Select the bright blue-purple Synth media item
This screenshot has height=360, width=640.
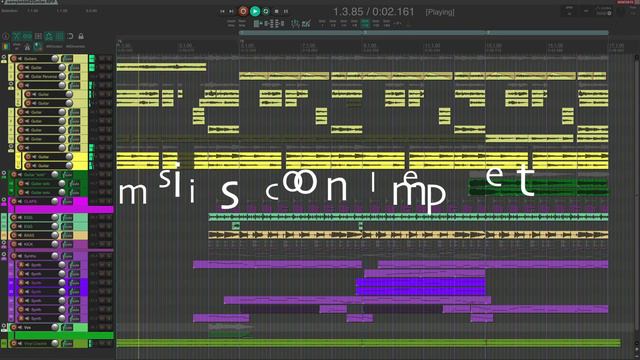421,287
